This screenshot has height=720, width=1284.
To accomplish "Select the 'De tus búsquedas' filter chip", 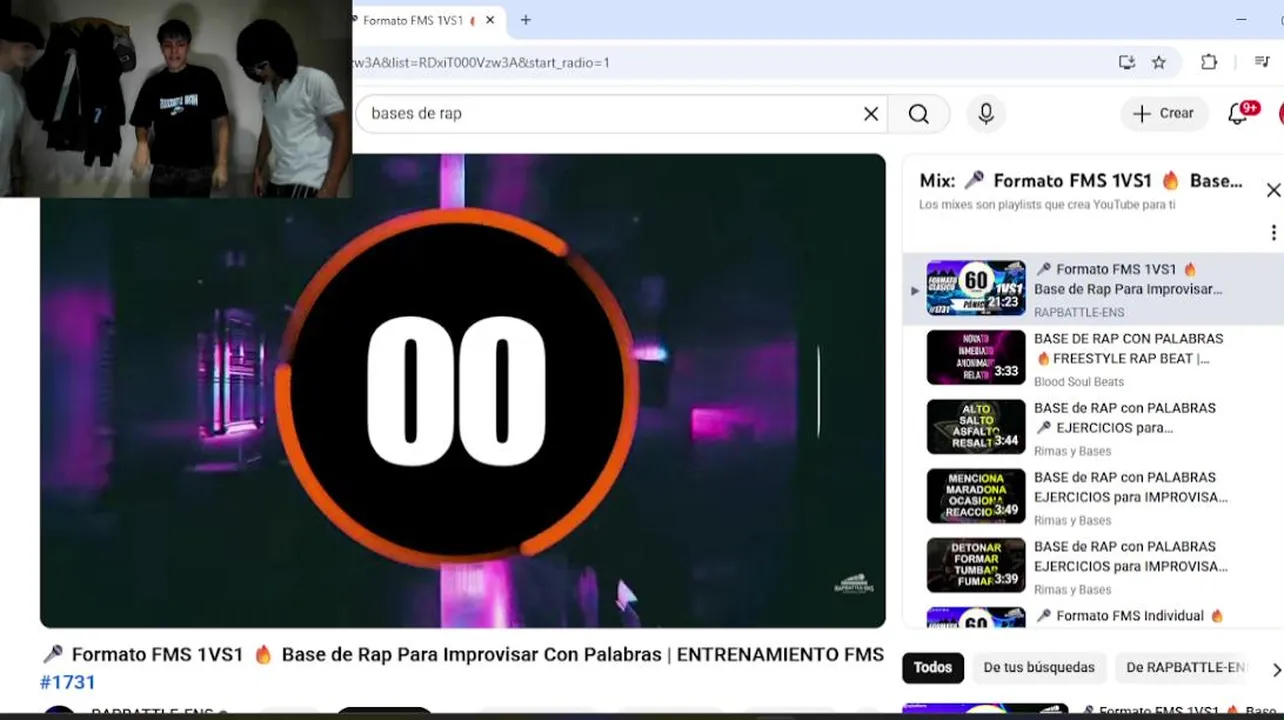I will pos(1039,667).
